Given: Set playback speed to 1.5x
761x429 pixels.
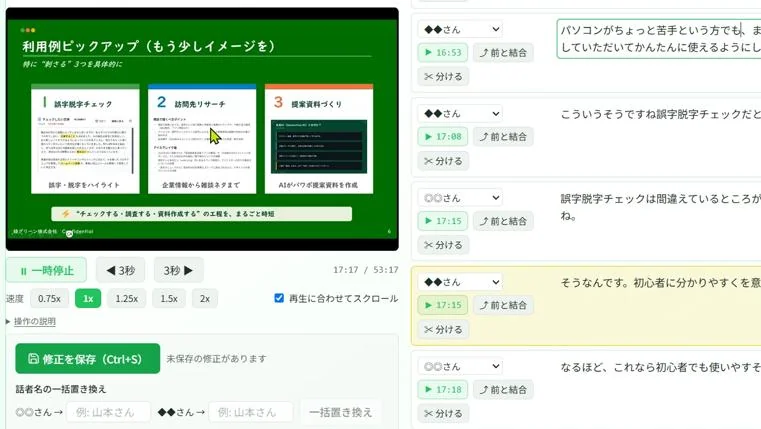Looking at the screenshot, I should point(169,298).
